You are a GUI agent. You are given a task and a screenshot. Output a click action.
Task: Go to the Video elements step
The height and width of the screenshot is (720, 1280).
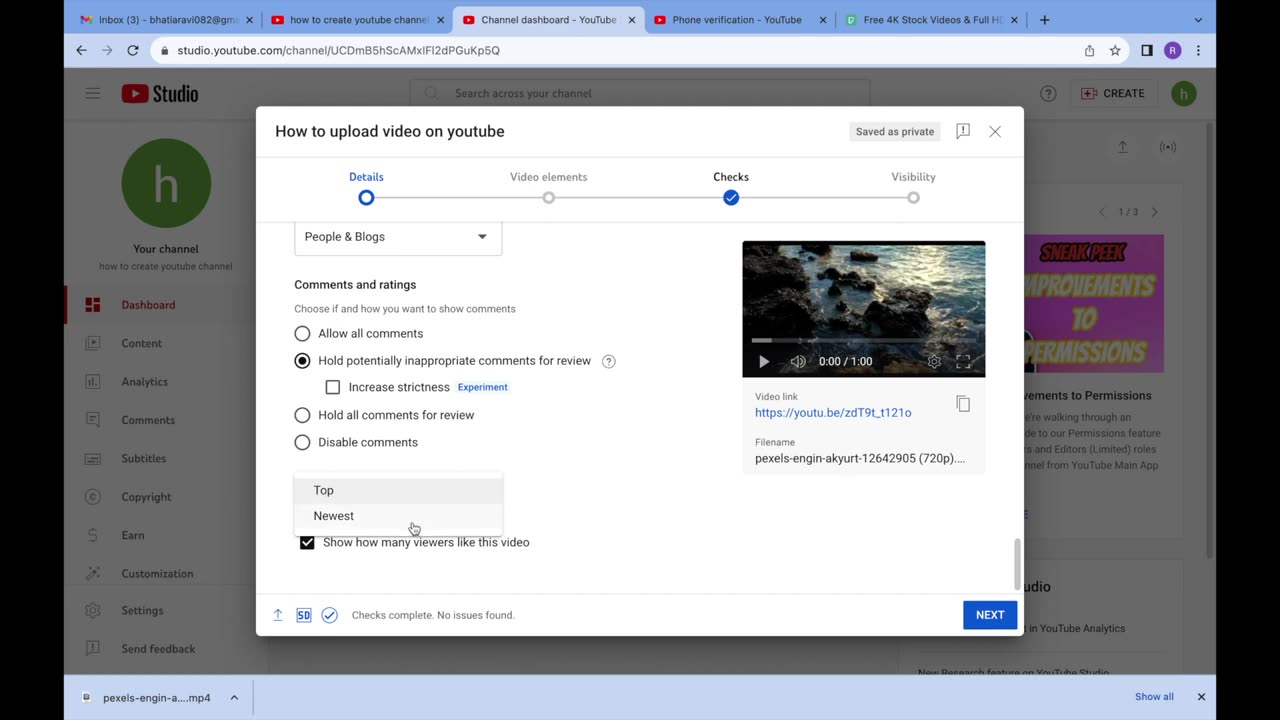(x=548, y=187)
